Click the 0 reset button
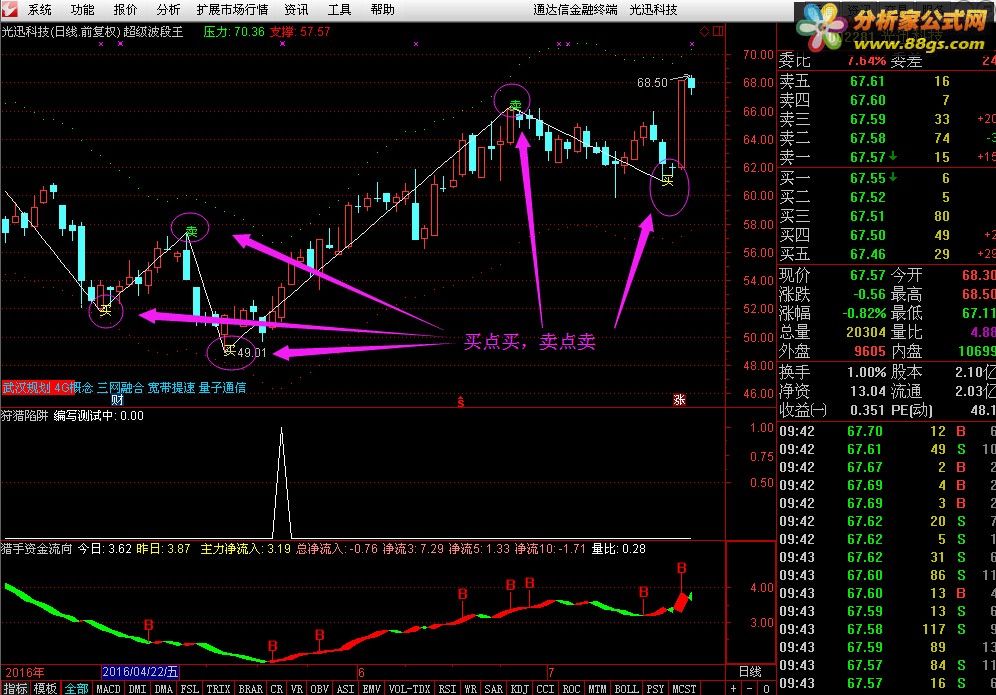The height and width of the screenshot is (695, 996). (766, 689)
